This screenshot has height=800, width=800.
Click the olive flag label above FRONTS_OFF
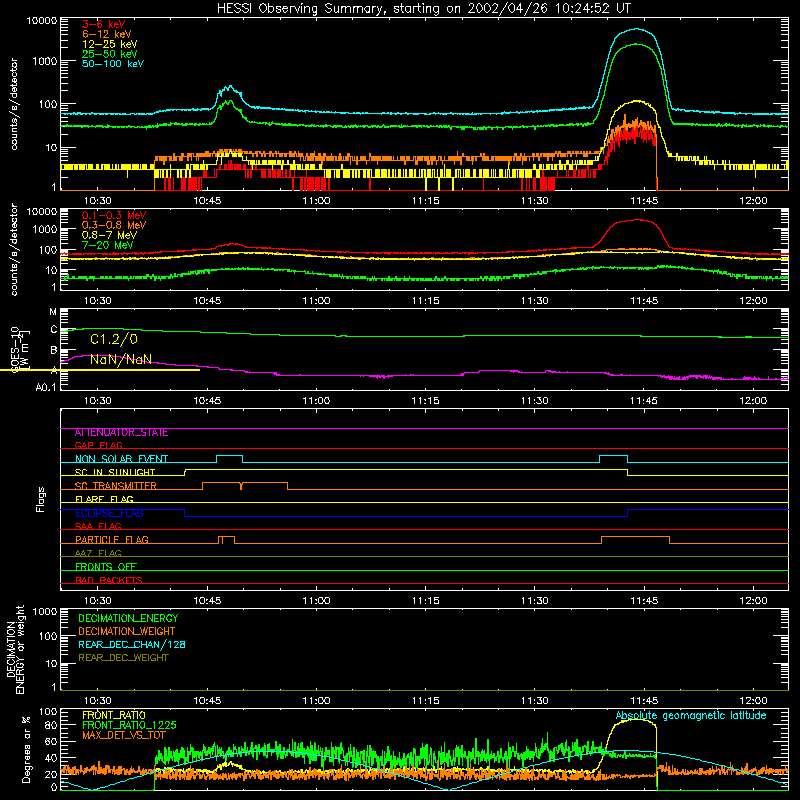tap(98, 553)
